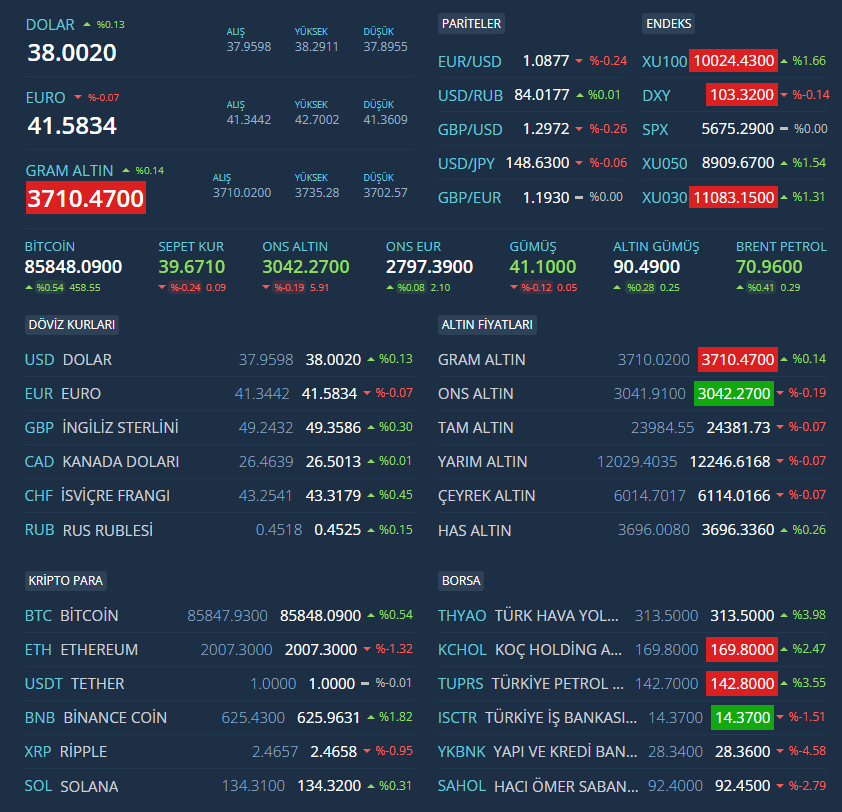Click the green-highlighted ISCTR price 14.3700
842x812 pixels.
(741, 718)
